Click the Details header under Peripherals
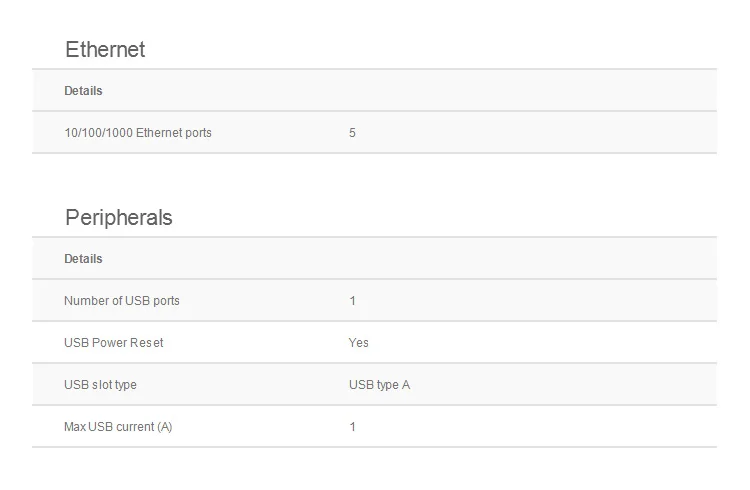Screen dimensions: 750x490 pos(83,259)
